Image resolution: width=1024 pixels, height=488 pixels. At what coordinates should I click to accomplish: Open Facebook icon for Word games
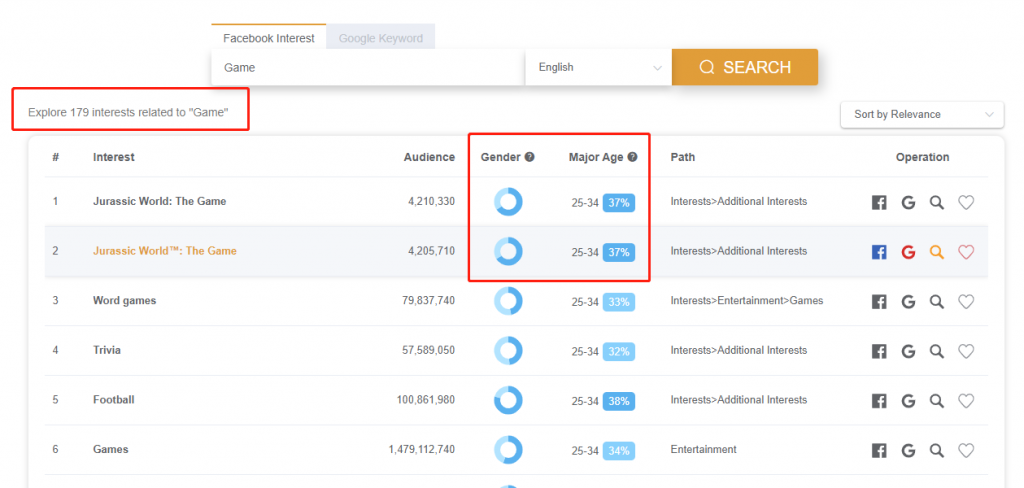[879, 302]
